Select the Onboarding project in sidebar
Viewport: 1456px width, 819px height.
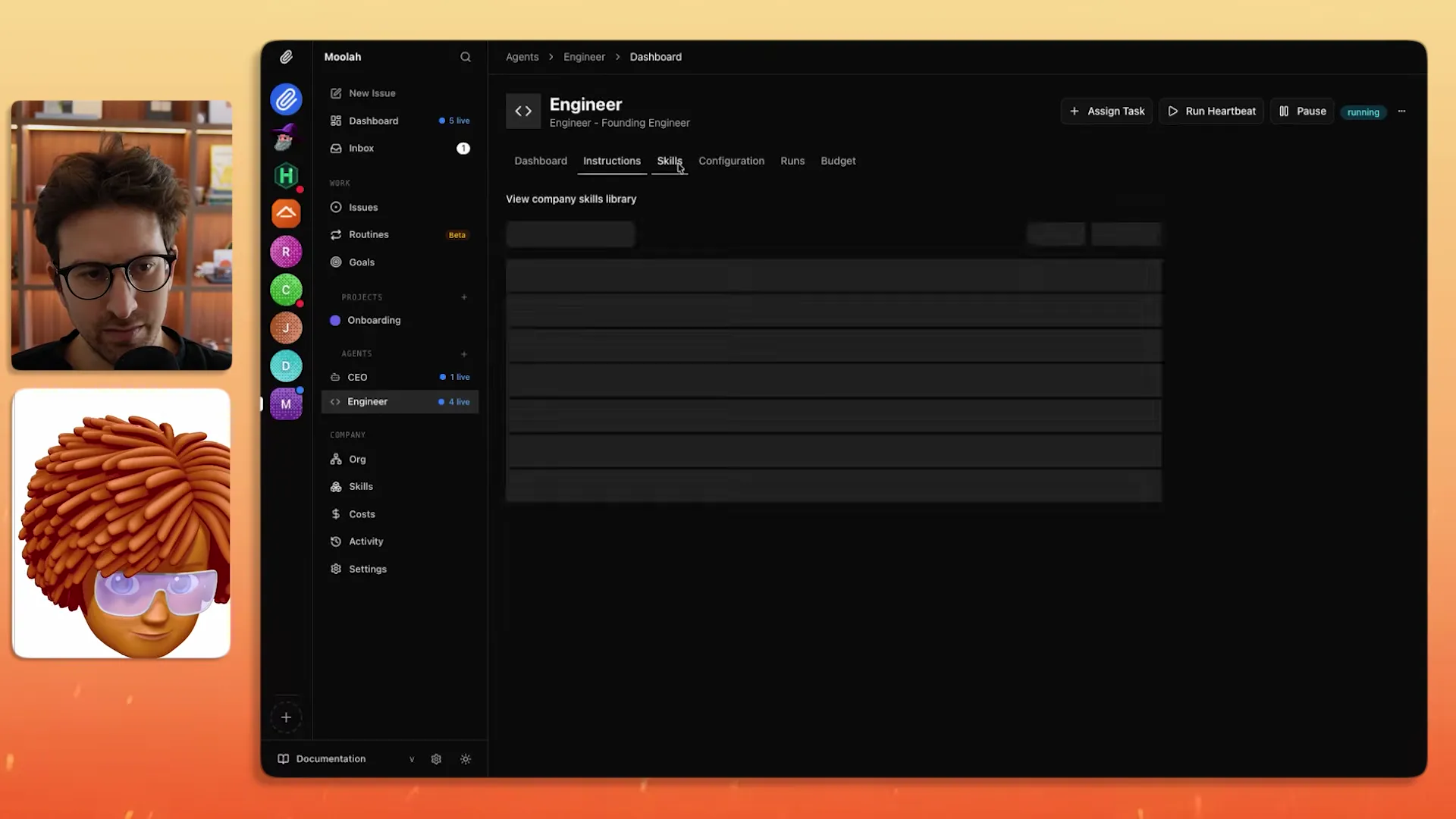[375, 320]
